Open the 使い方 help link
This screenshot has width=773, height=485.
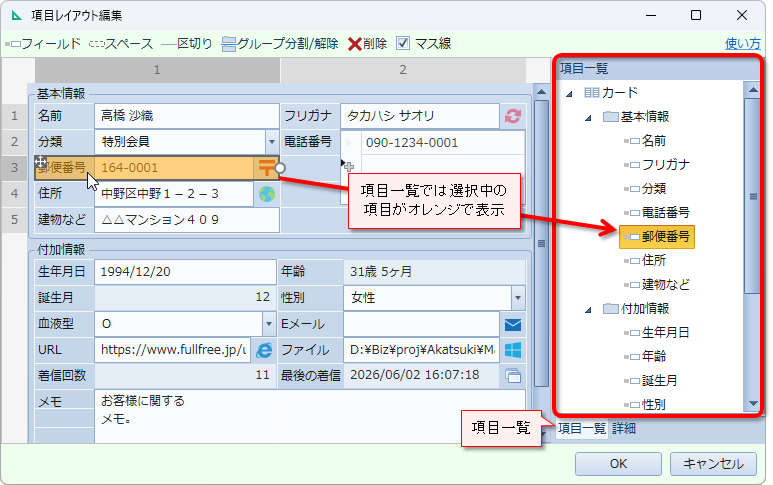tap(742, 44)
